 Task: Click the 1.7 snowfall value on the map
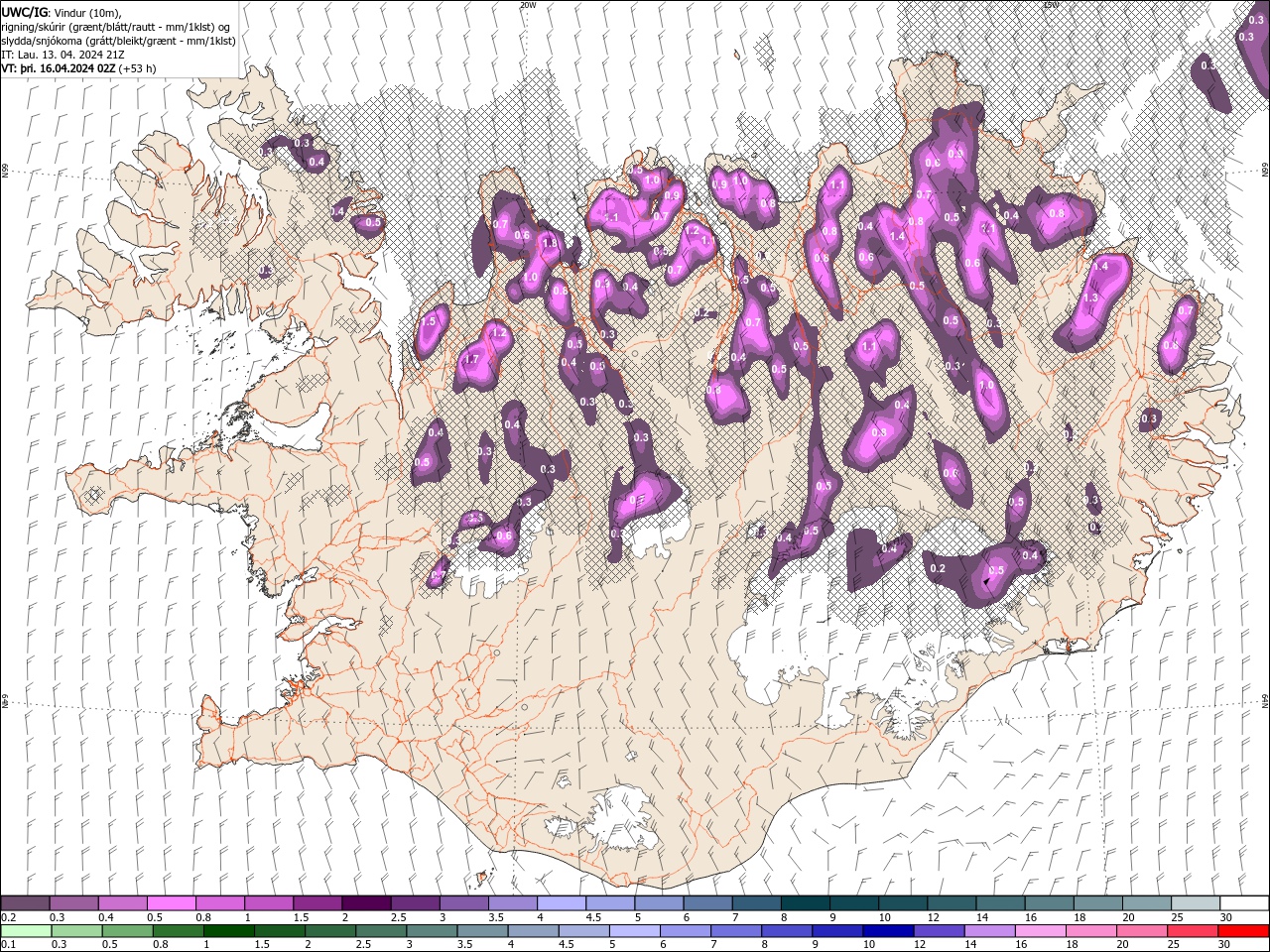(x=472, y=359)
